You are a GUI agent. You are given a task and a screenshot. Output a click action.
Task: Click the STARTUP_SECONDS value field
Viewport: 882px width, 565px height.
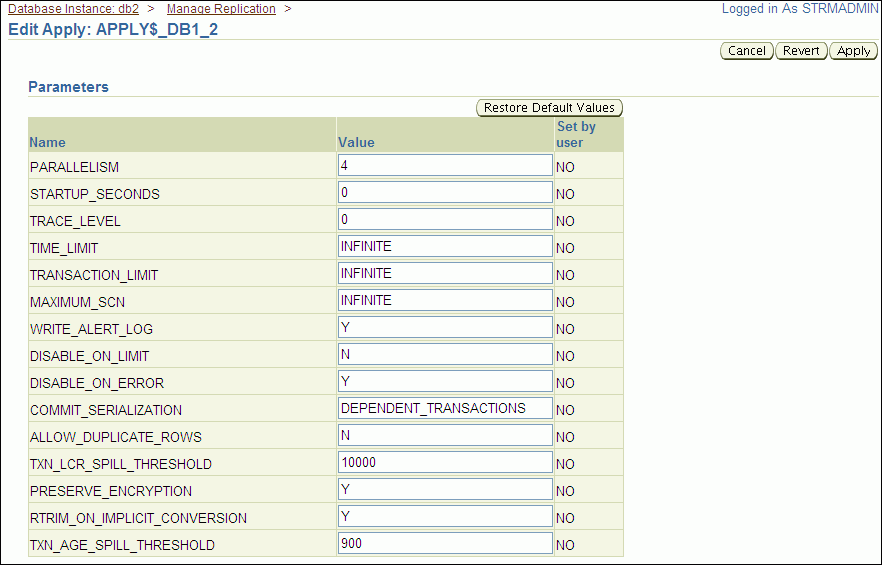(445, 192)
